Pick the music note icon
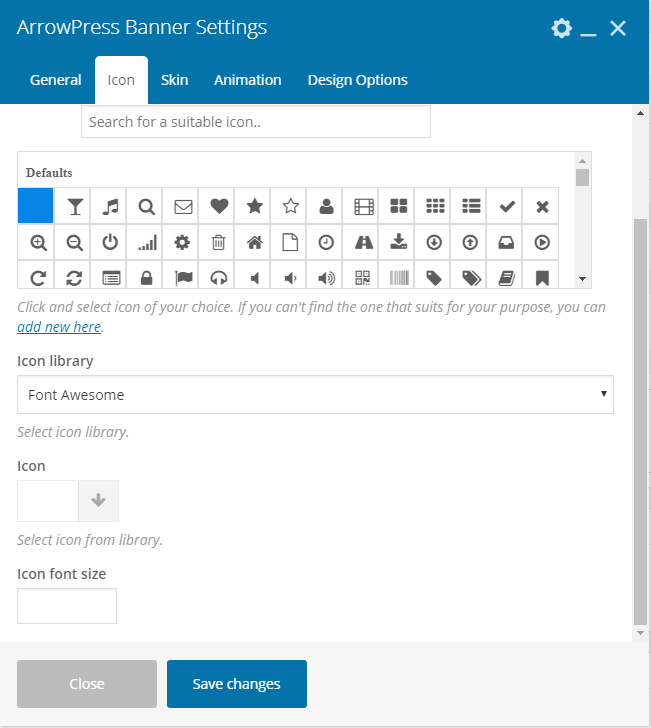Viewport: 651px width, 728px height. [110, 206]
